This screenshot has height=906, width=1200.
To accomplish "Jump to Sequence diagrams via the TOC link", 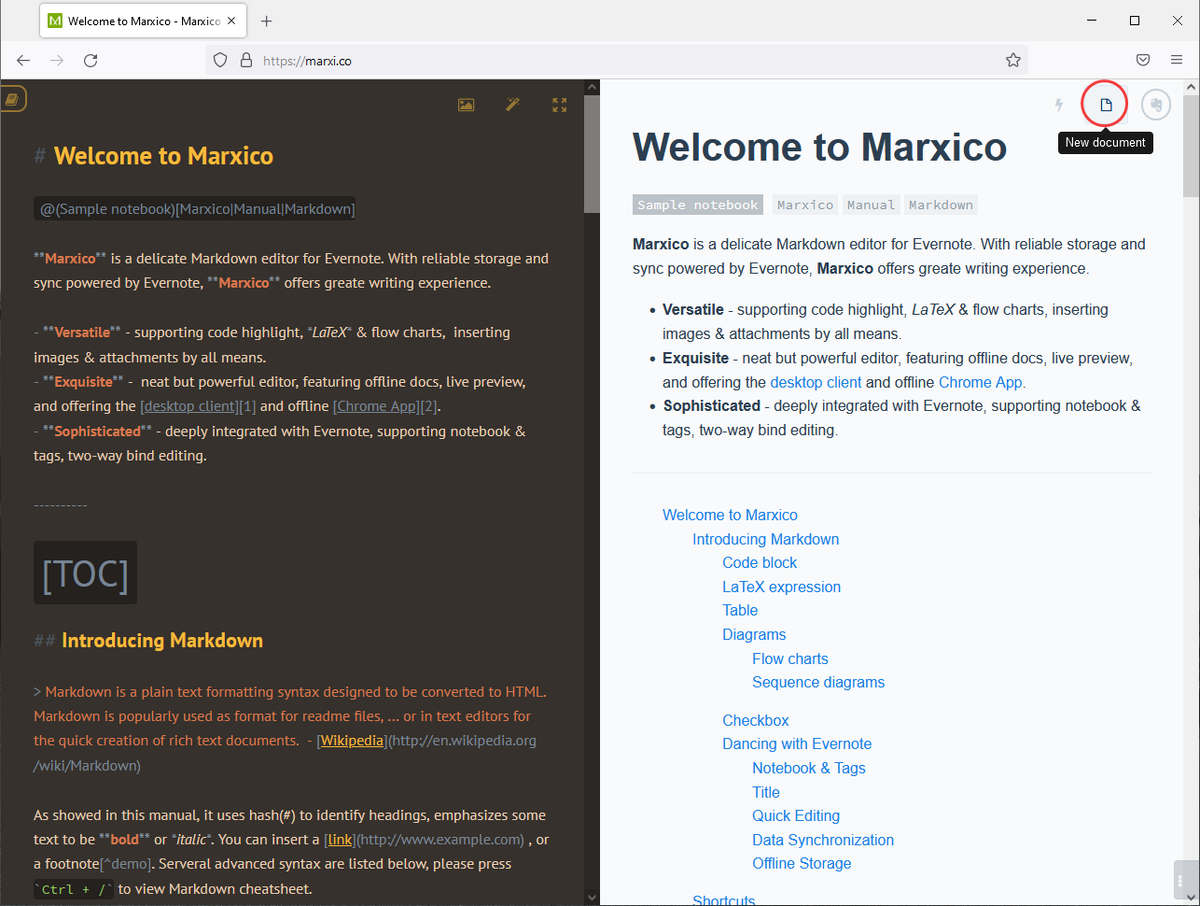I will click(818, 682).
